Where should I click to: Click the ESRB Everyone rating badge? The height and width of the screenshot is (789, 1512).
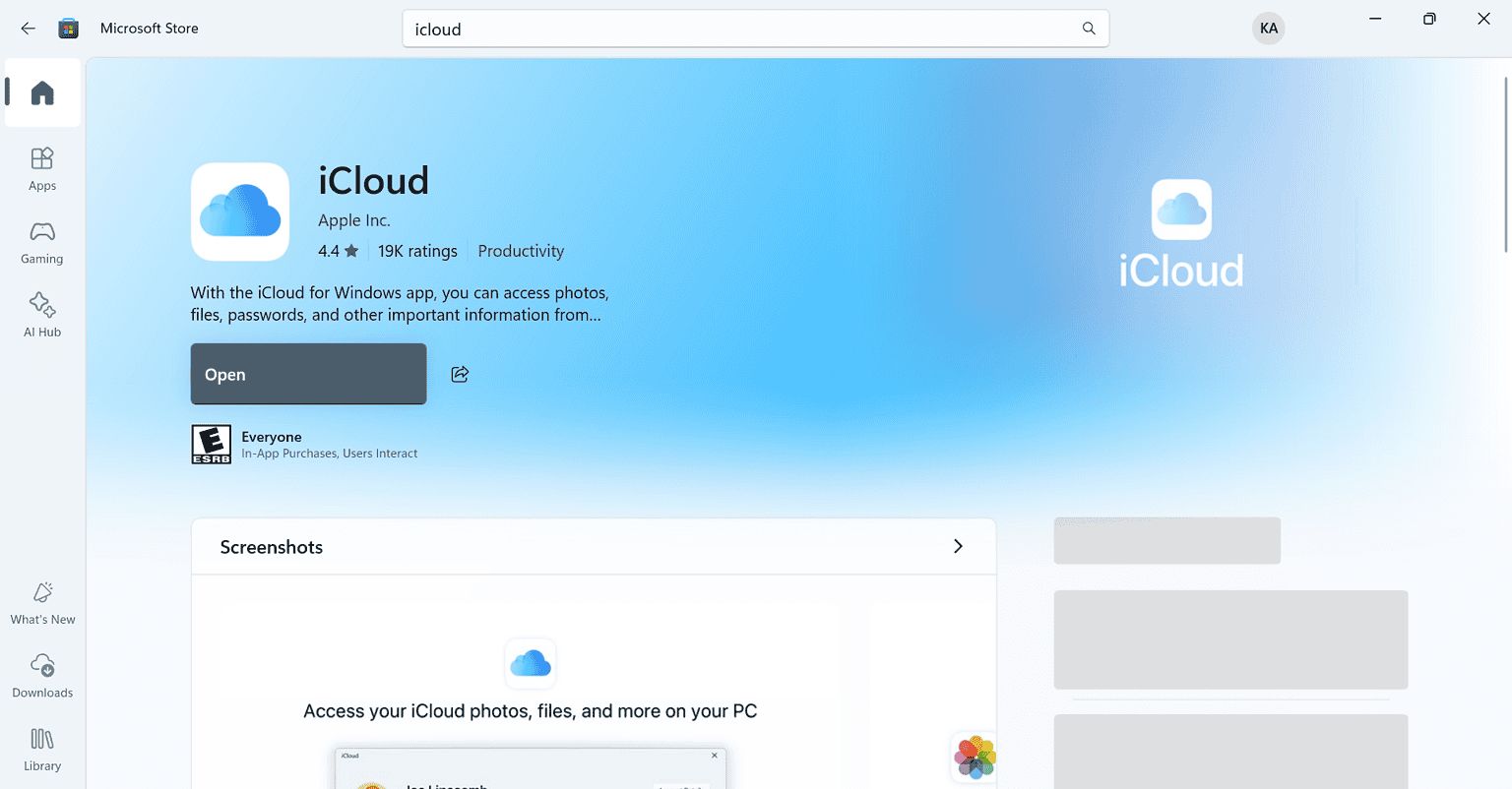point(211,445)
